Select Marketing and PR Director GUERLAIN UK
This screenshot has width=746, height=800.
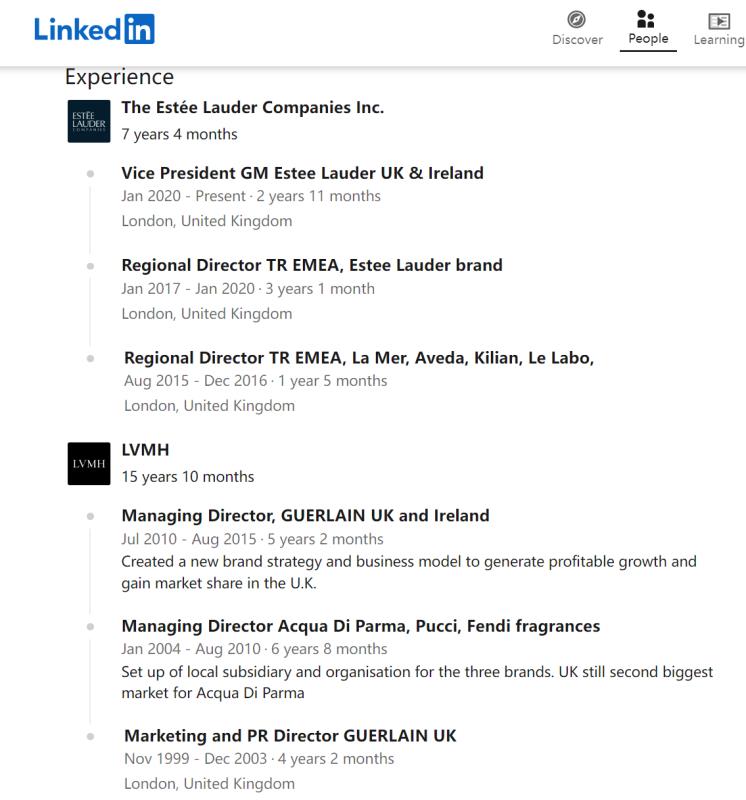[290, 735]
